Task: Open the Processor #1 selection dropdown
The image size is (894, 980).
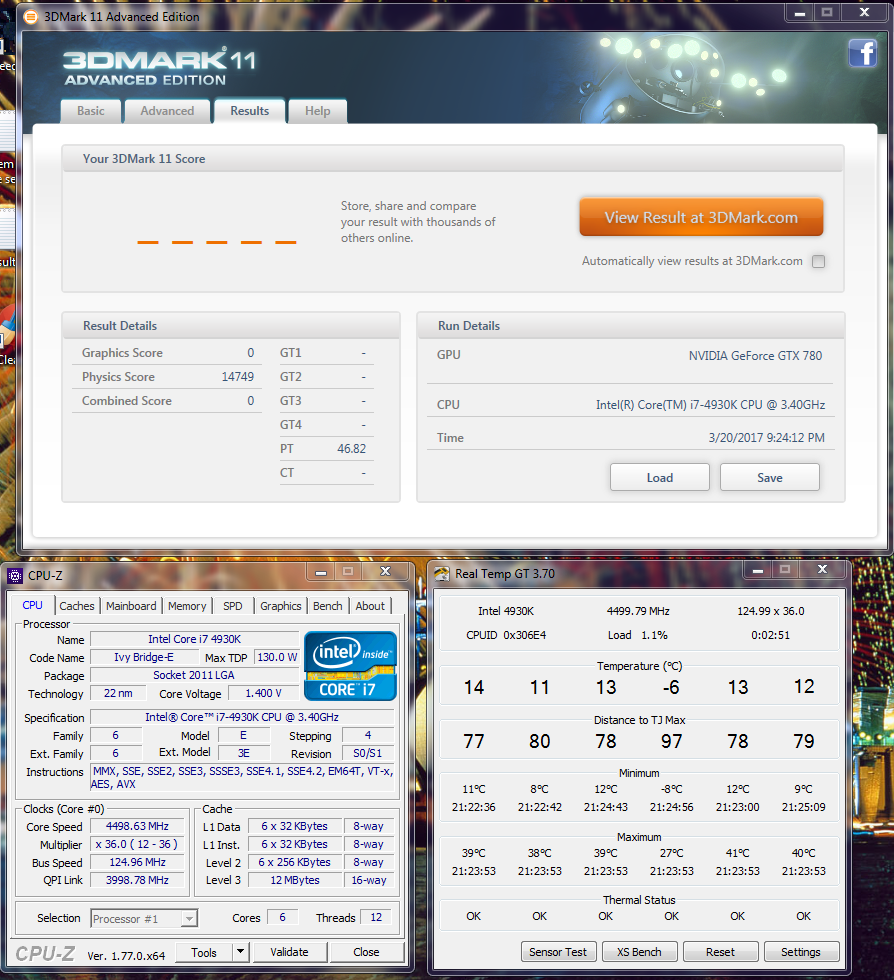Action: 144,919
